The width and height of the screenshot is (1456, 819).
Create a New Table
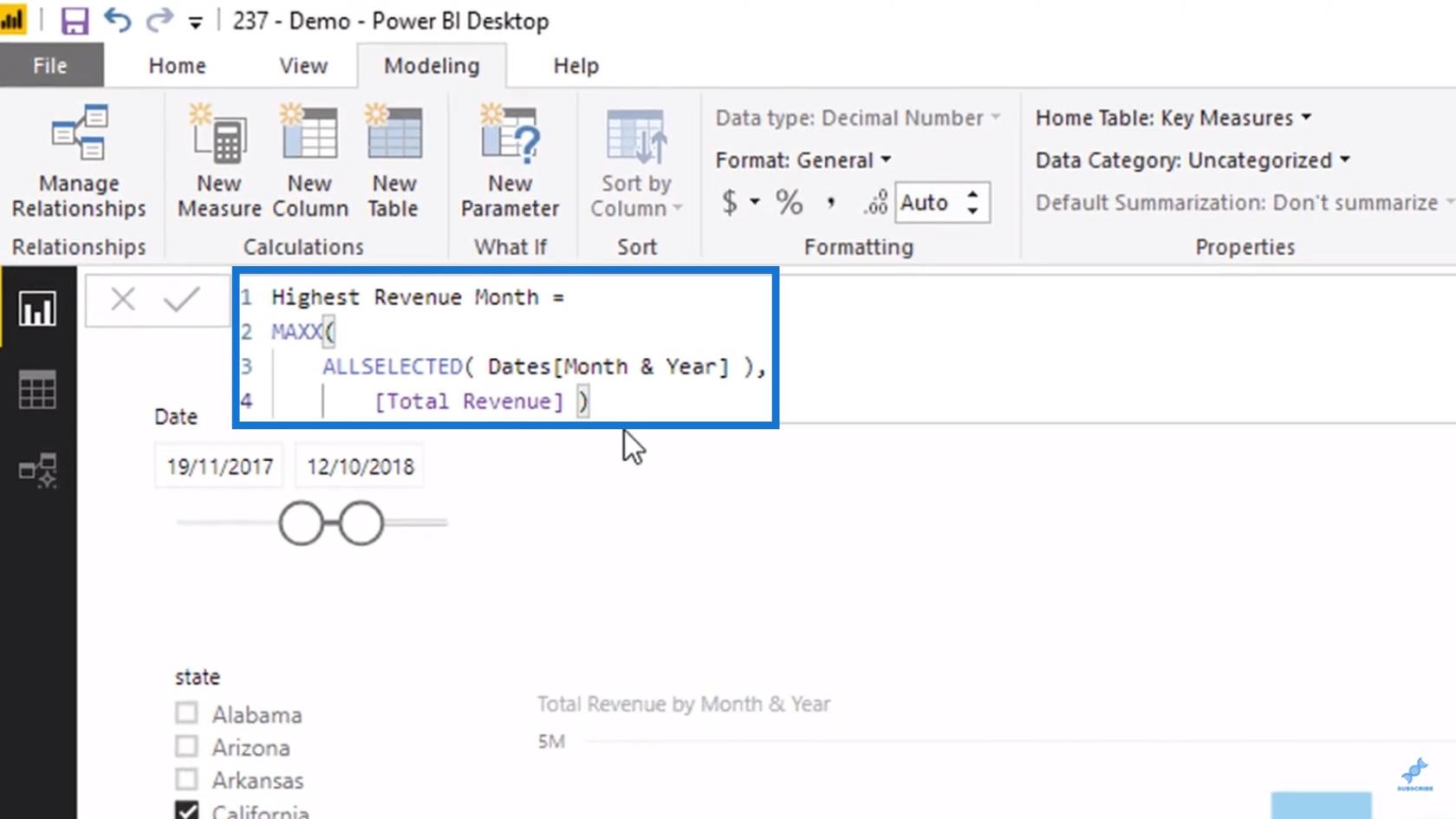coord(393,162)
